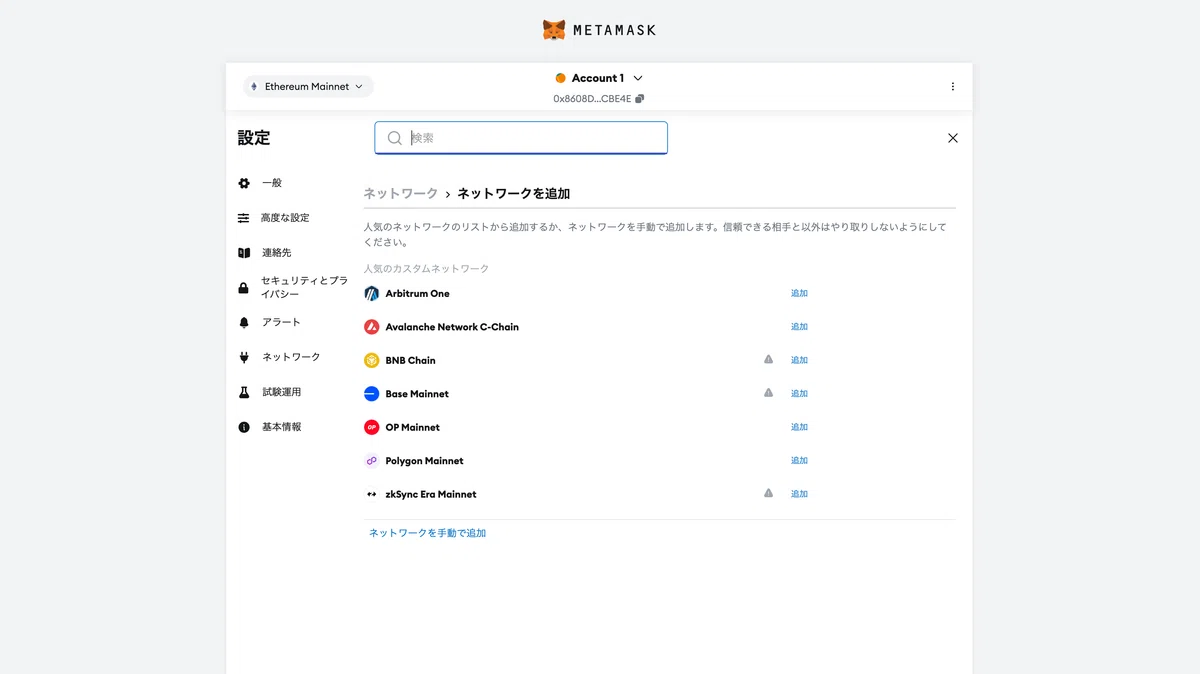This screenshot has height=674, width=1200.
Task: Click the security lock icon
Action: [244, 288]
